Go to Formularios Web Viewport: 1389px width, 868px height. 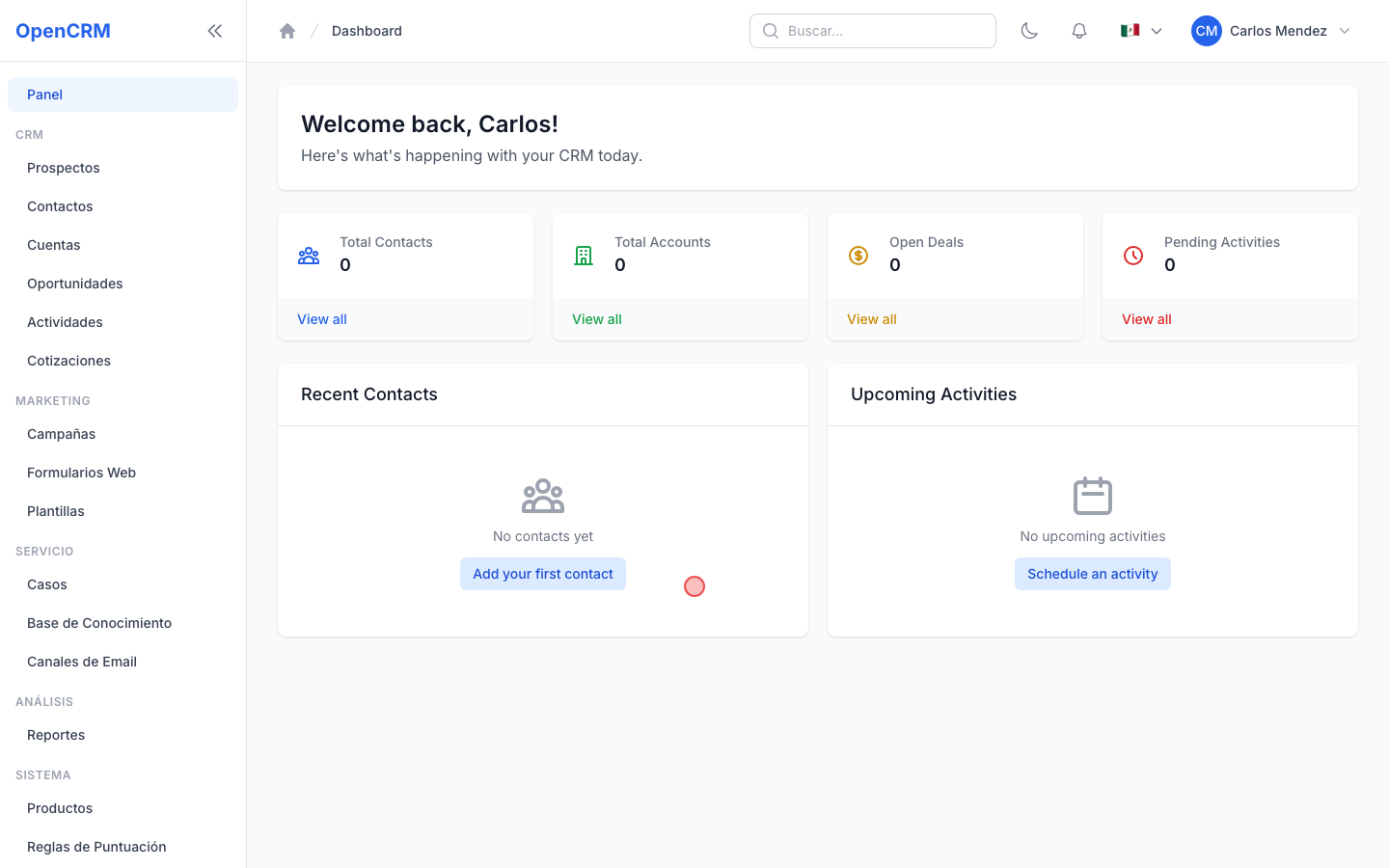(123, 473)
